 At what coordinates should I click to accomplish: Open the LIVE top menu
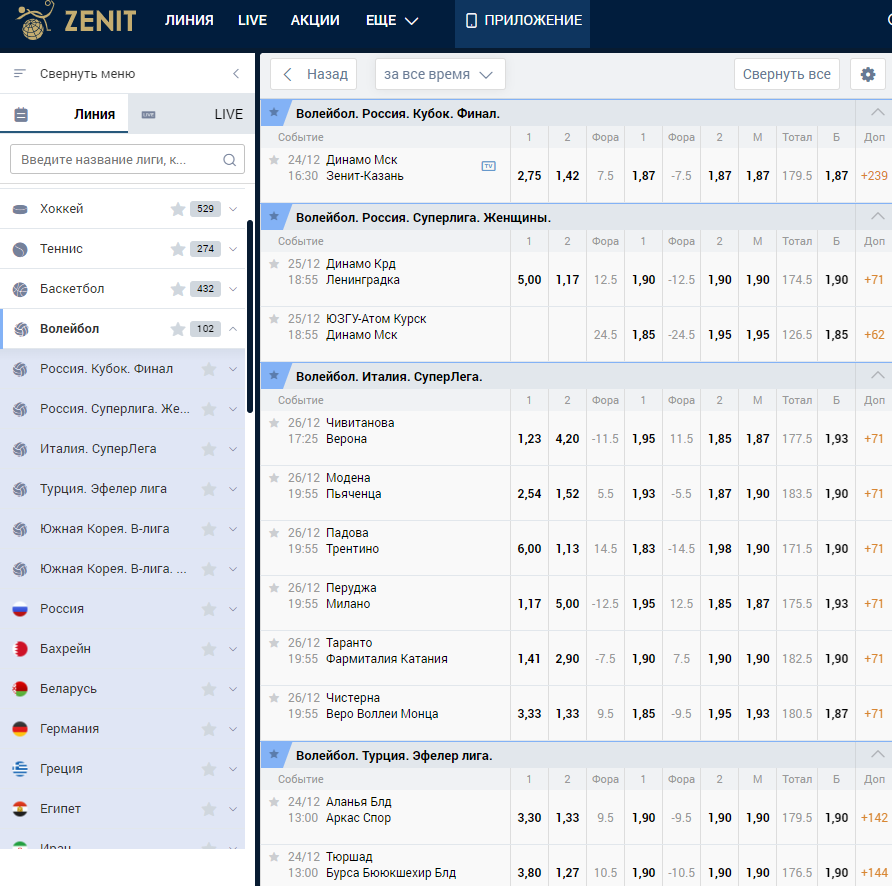(252, 20)
